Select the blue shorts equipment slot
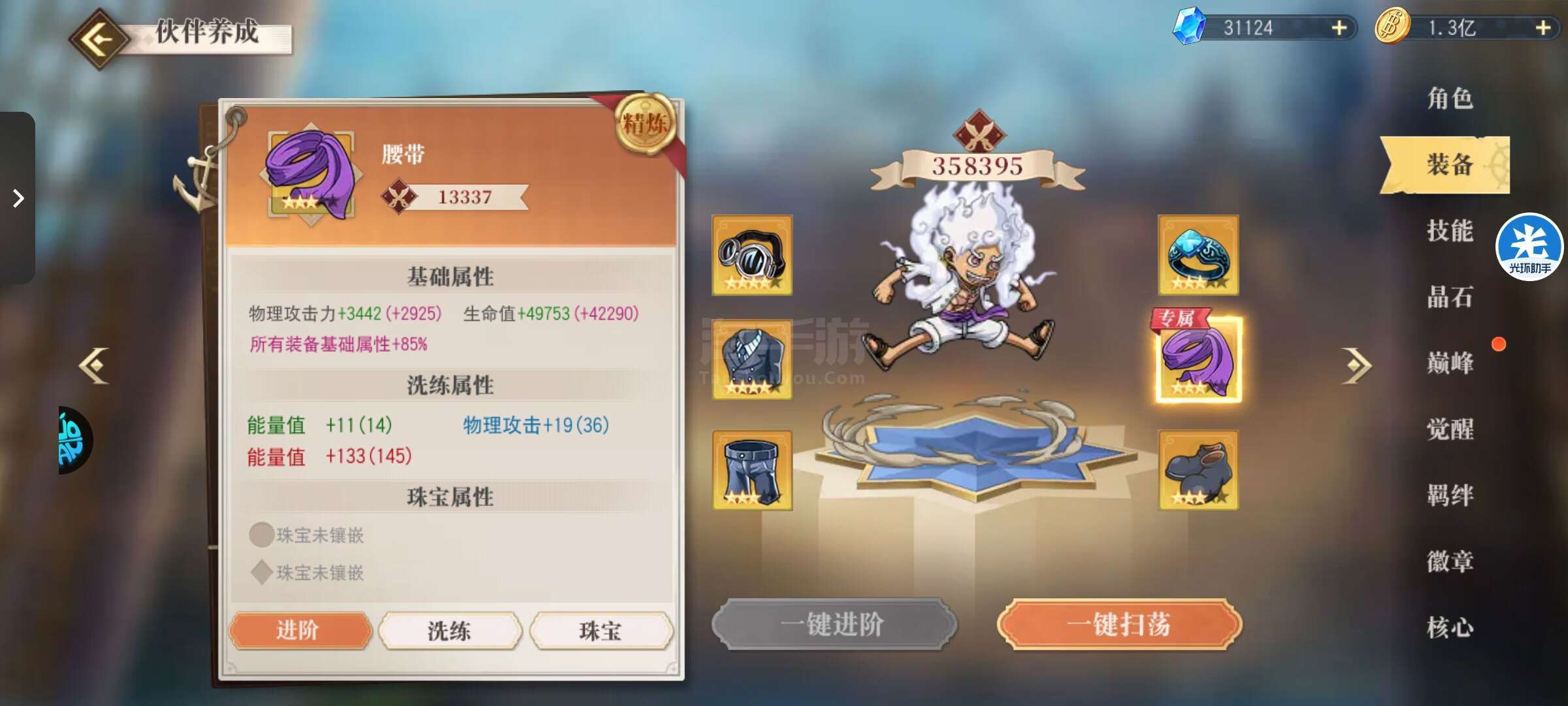Screen dimensions: 1568x706 752,470
